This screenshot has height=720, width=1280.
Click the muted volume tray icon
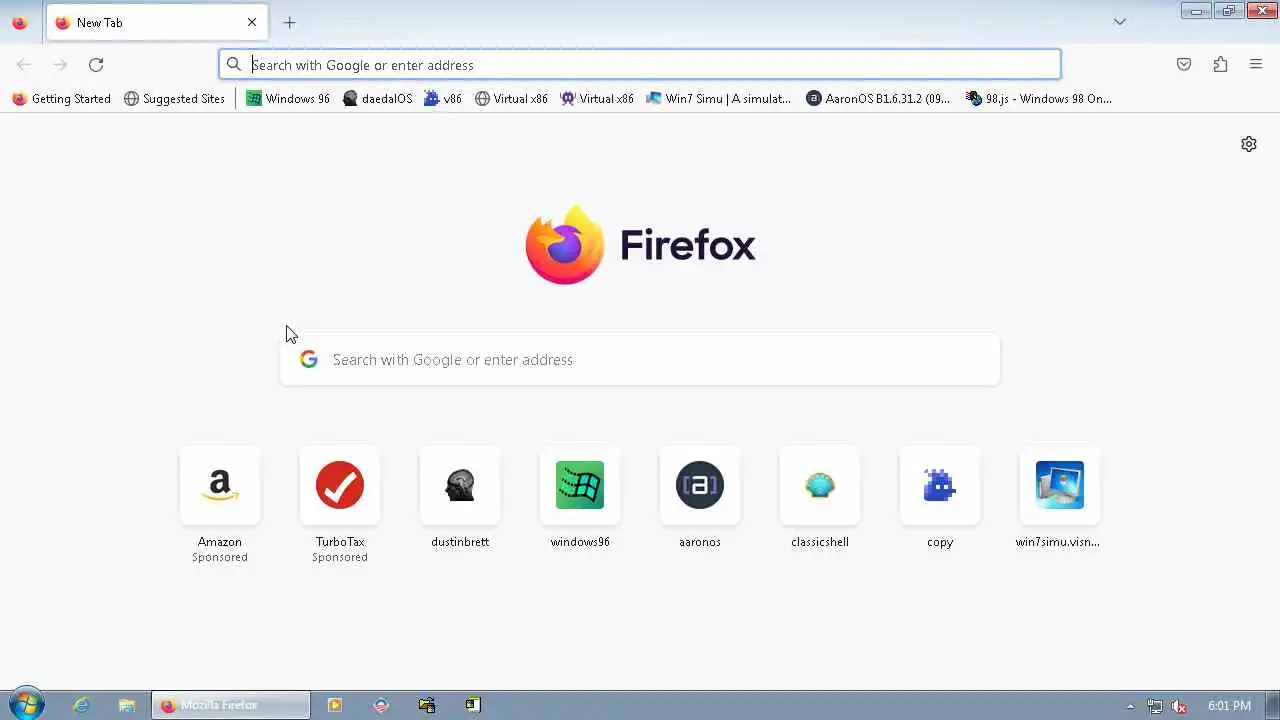pyautogui.click(x=1179, y=706)
